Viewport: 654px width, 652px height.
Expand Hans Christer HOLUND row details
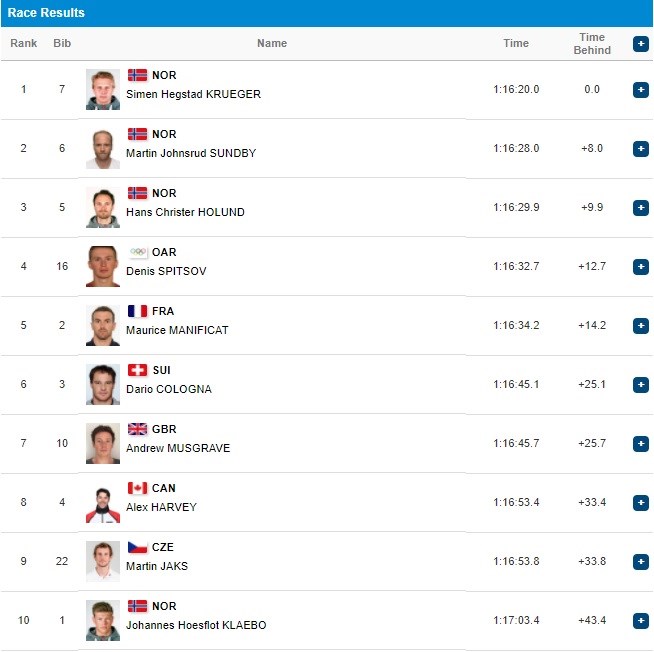coord(640,208)
